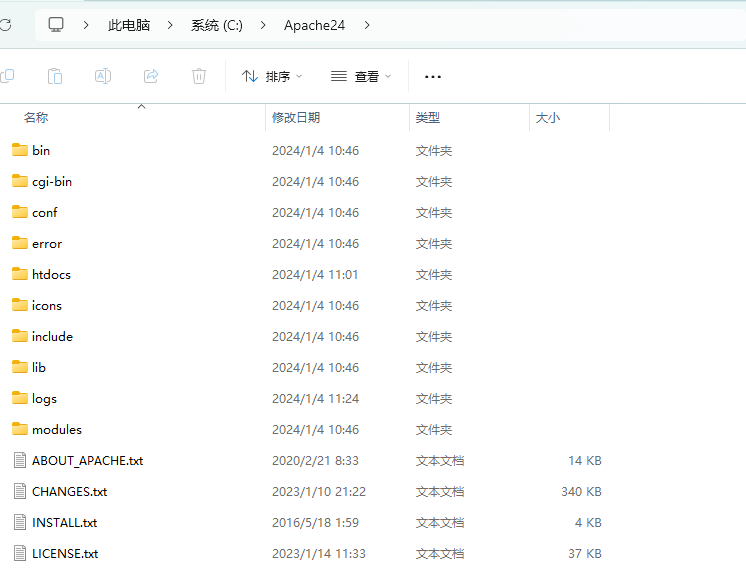Click the 此电脑 breadcrumb
The height and width of the screenshot is (568, 746).
click(129, 25)
